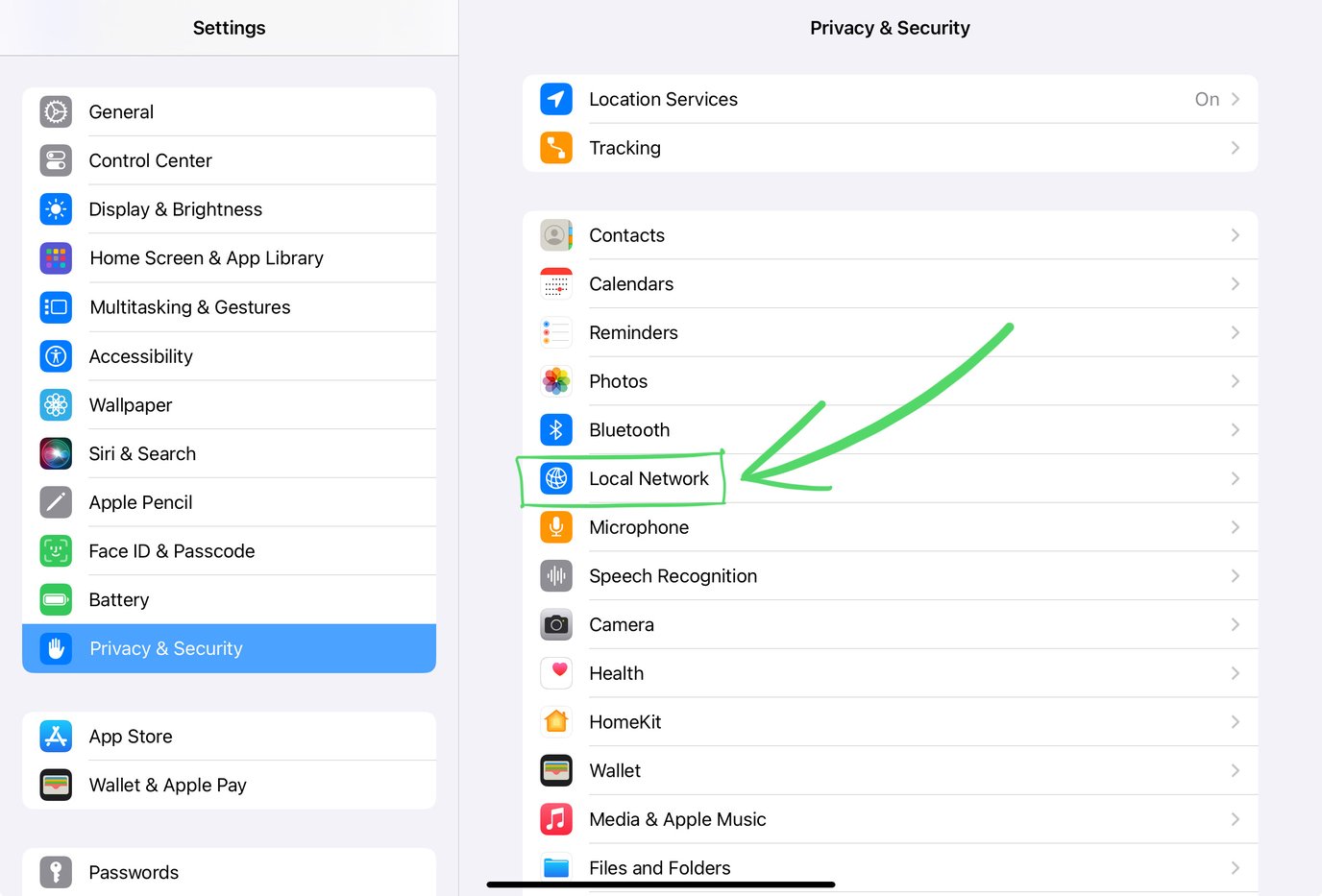
Task: Open the Speech Recognition chevron
Action: [1236, 575]
